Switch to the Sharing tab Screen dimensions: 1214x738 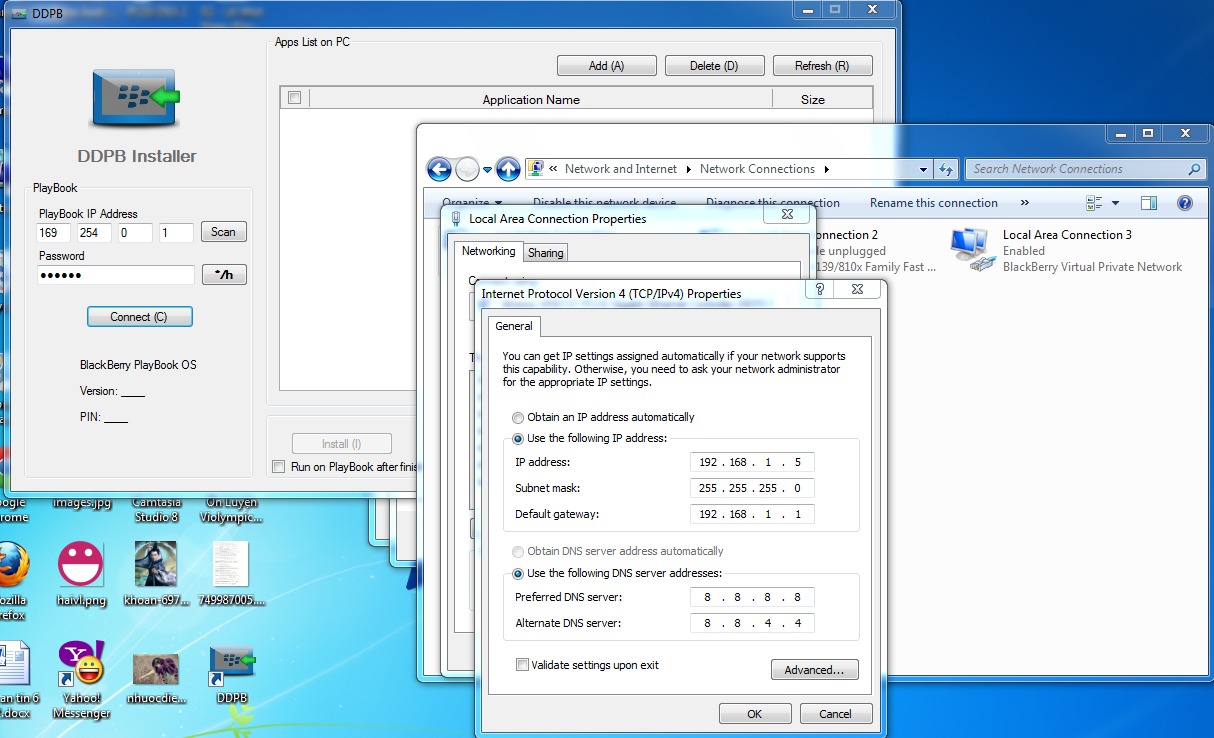(x=545, y=253)
